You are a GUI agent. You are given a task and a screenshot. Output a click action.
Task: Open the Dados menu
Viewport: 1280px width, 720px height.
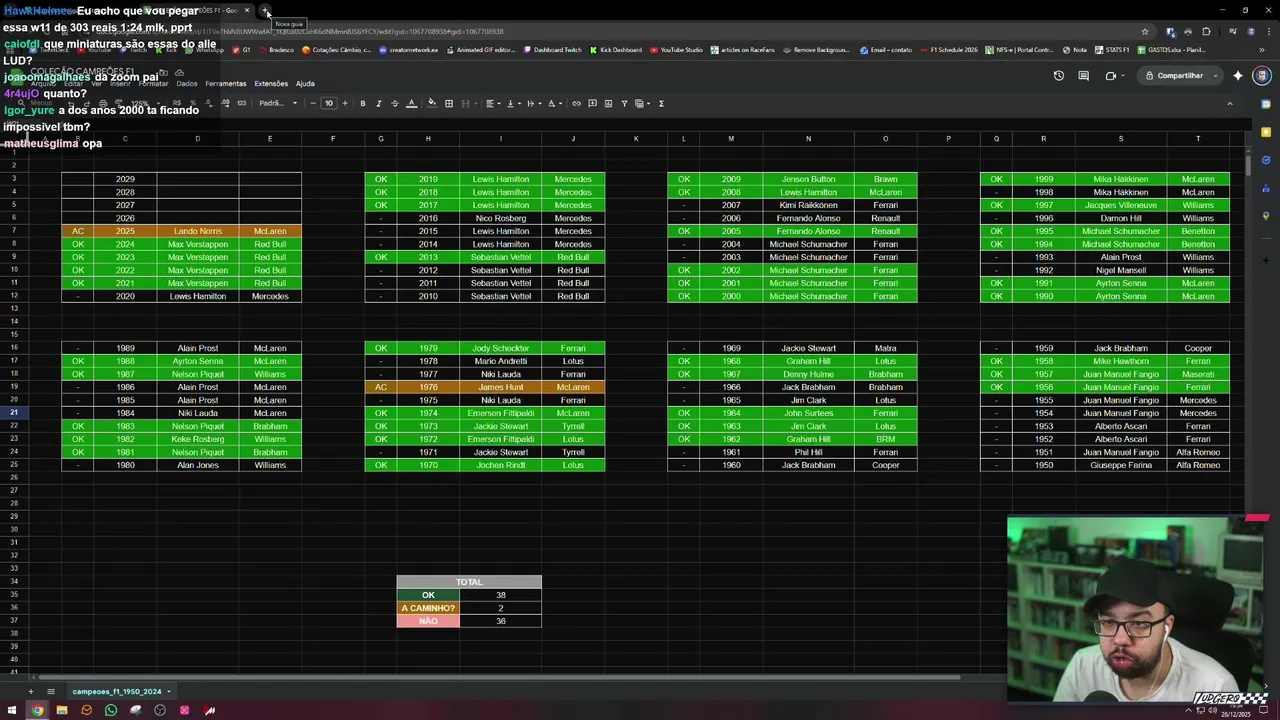[187, 84]
